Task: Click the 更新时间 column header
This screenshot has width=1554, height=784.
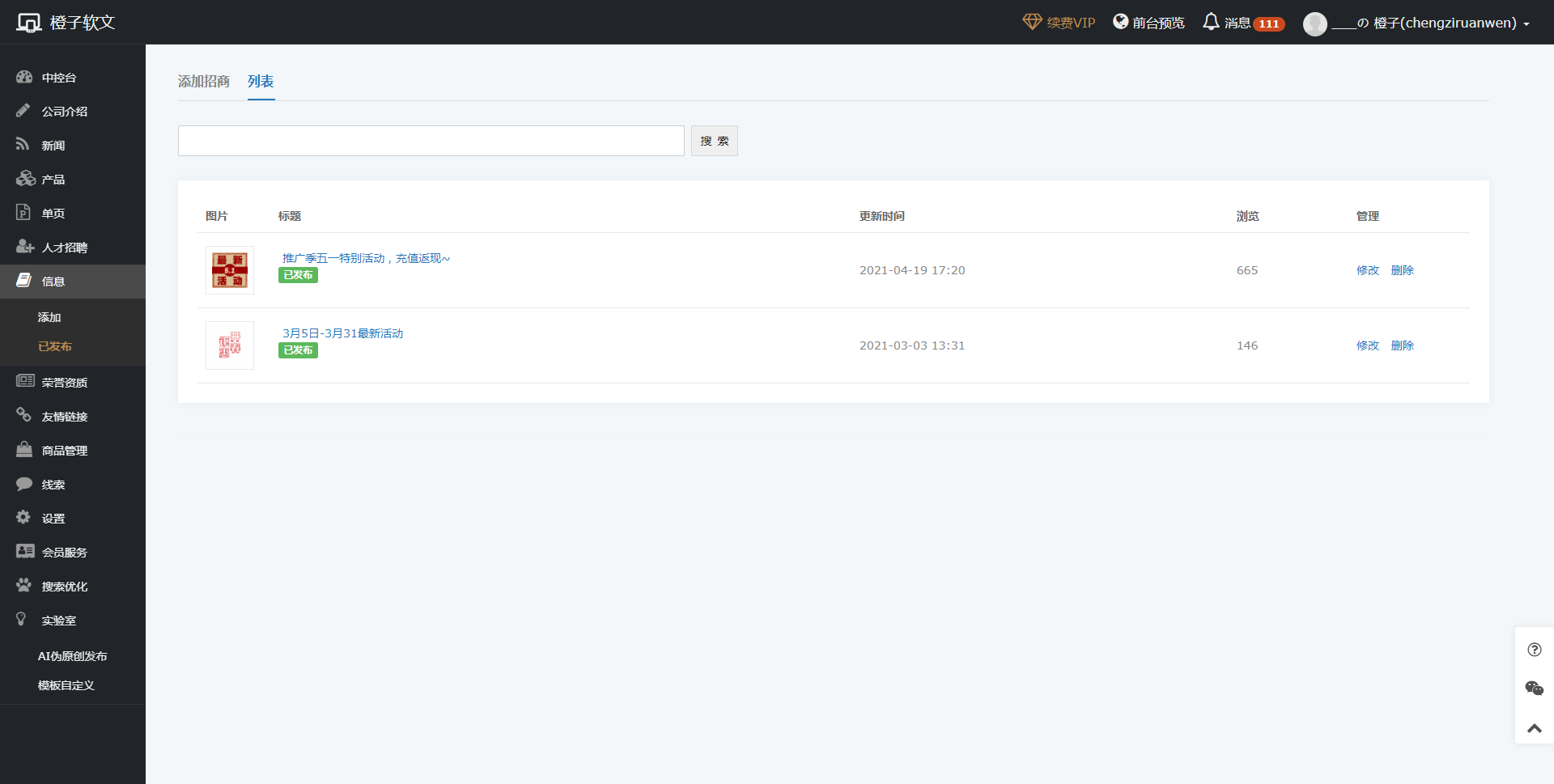Action: click(882, 216)
